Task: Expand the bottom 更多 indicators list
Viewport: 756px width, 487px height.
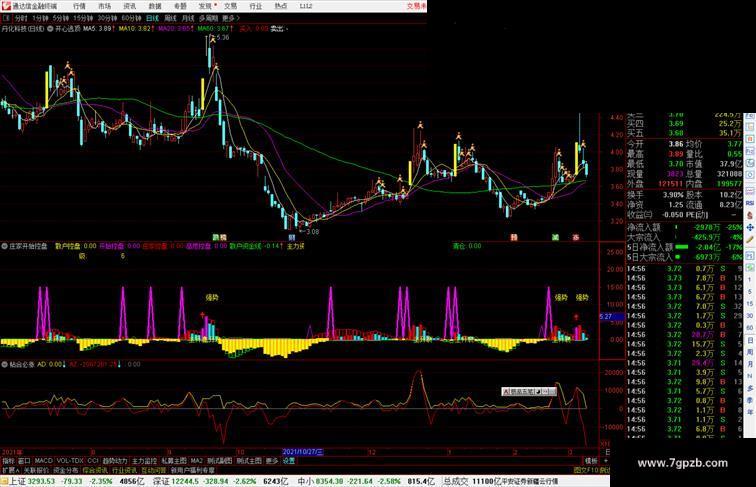Action: (272, 461)
